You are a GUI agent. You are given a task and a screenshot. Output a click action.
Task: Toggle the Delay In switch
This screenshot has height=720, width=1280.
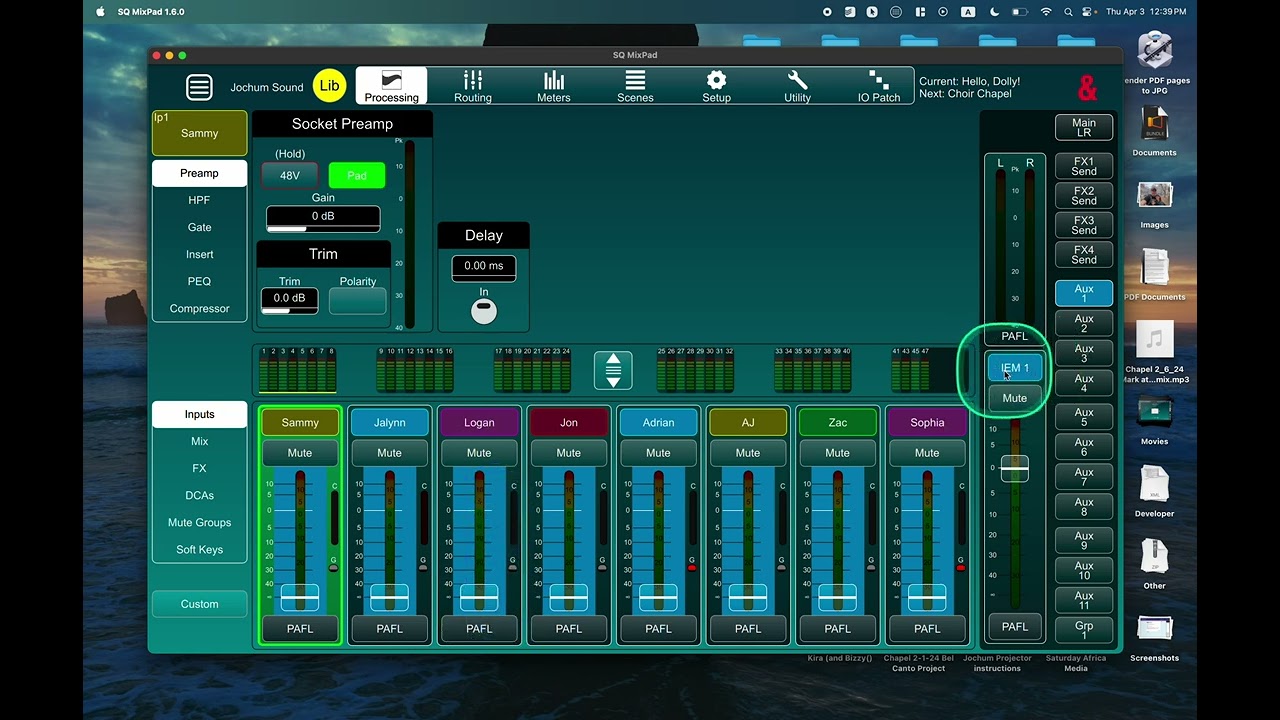coord(484,311)
